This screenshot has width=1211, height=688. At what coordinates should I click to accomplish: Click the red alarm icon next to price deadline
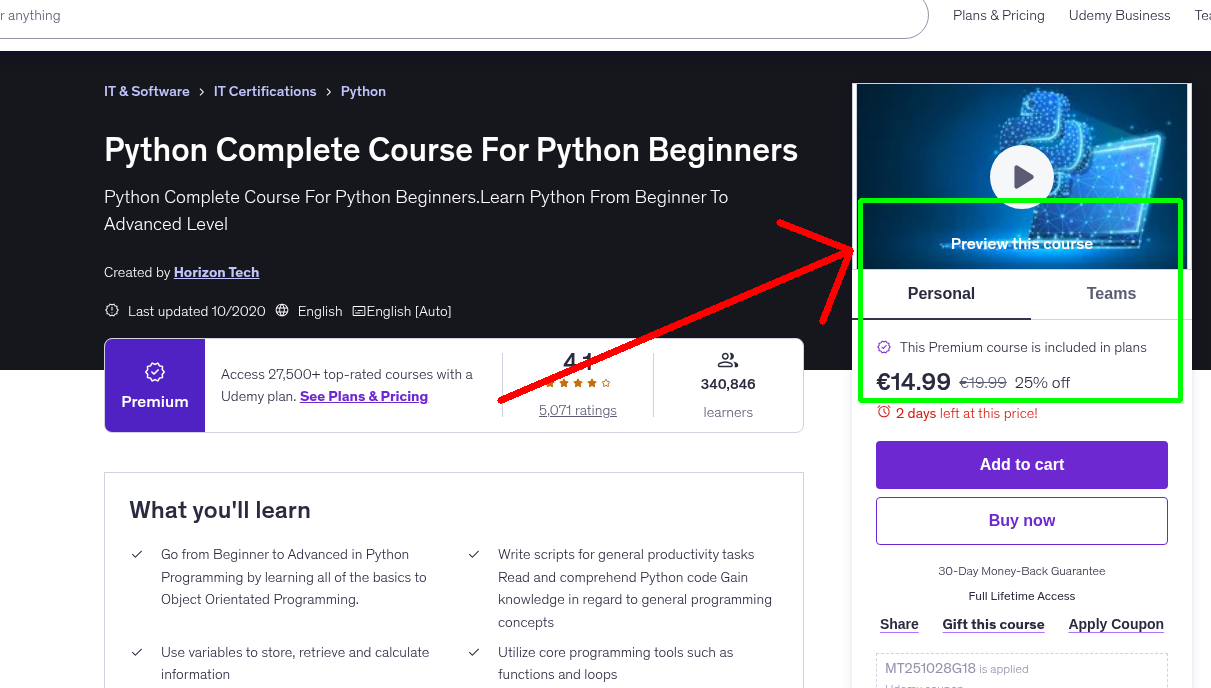[x=883, y=413]
